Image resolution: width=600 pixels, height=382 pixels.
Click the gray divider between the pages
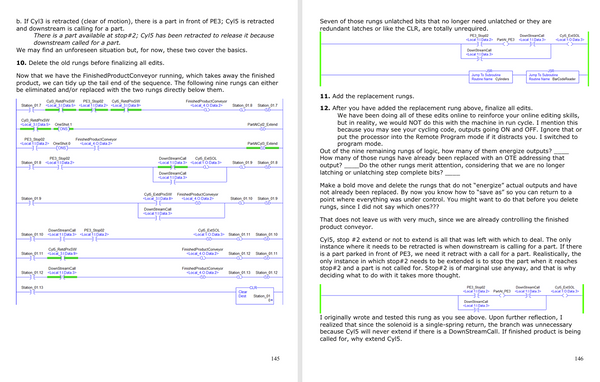click(300, 191)
